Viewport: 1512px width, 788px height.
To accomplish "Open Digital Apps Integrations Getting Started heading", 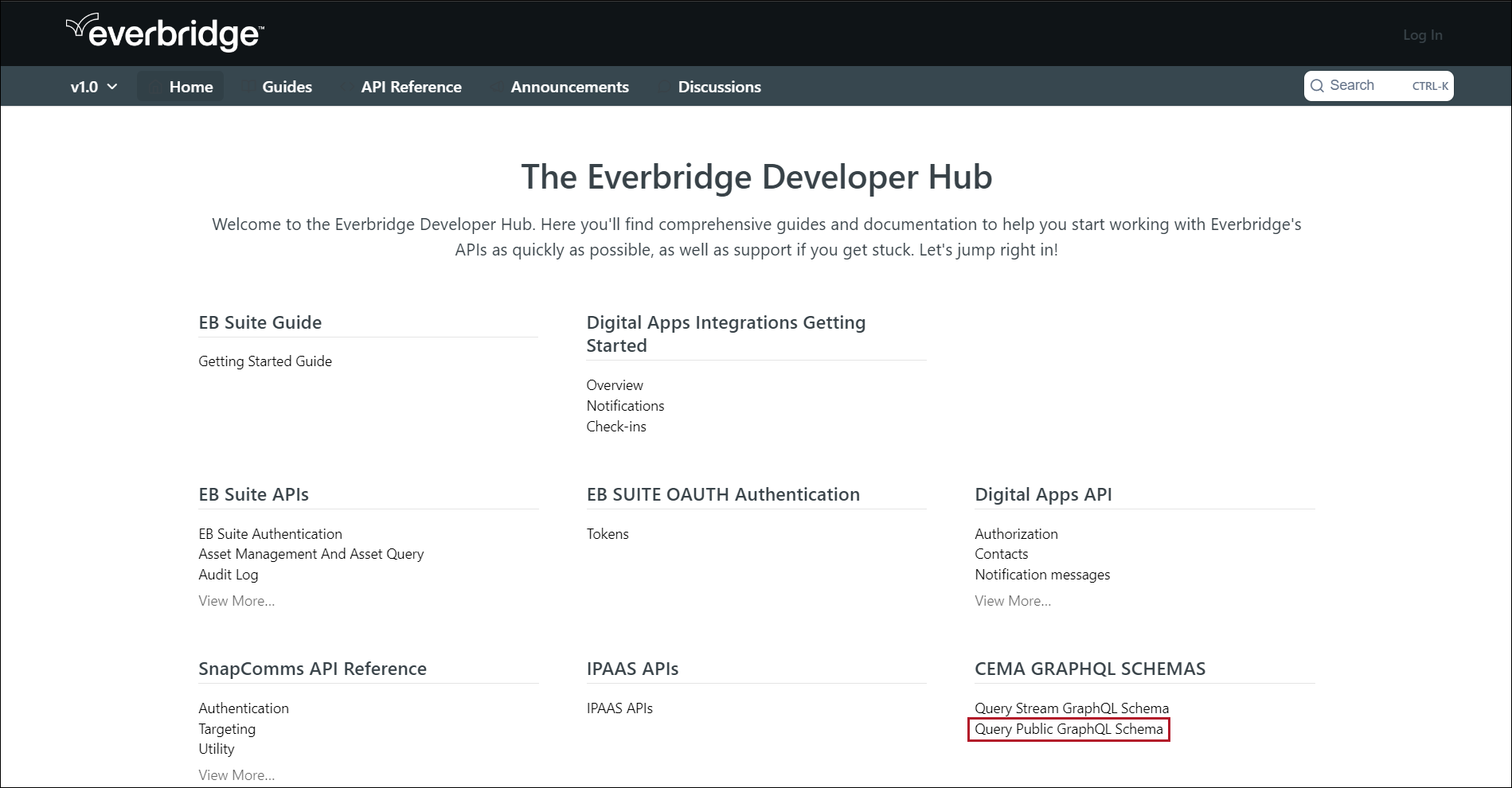I will (x=726, y=334).
